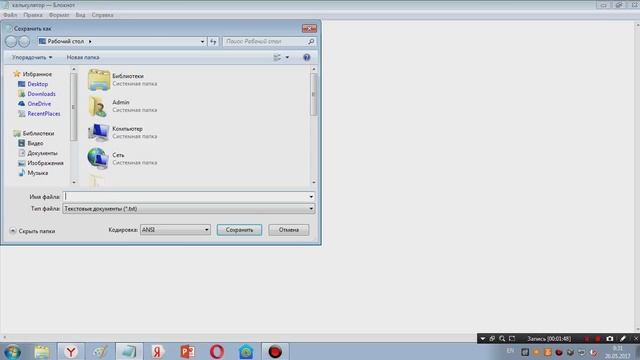Open the Компьютер system folder
640x360 pixels.
click(122, 132)
